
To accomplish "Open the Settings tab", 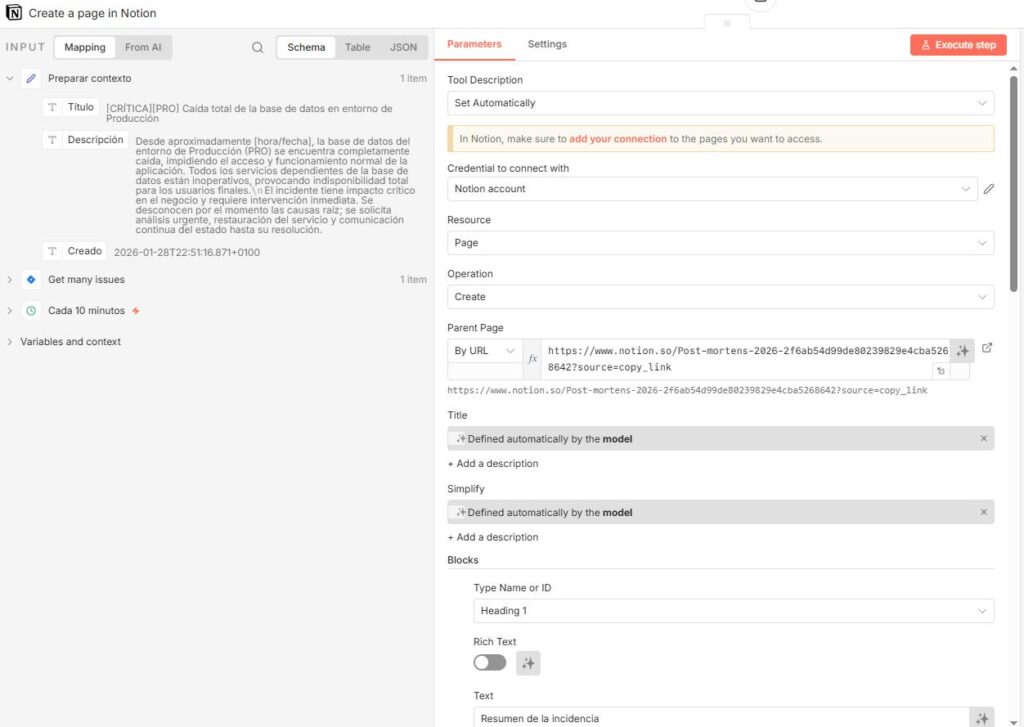I will (x=547, y=44).
